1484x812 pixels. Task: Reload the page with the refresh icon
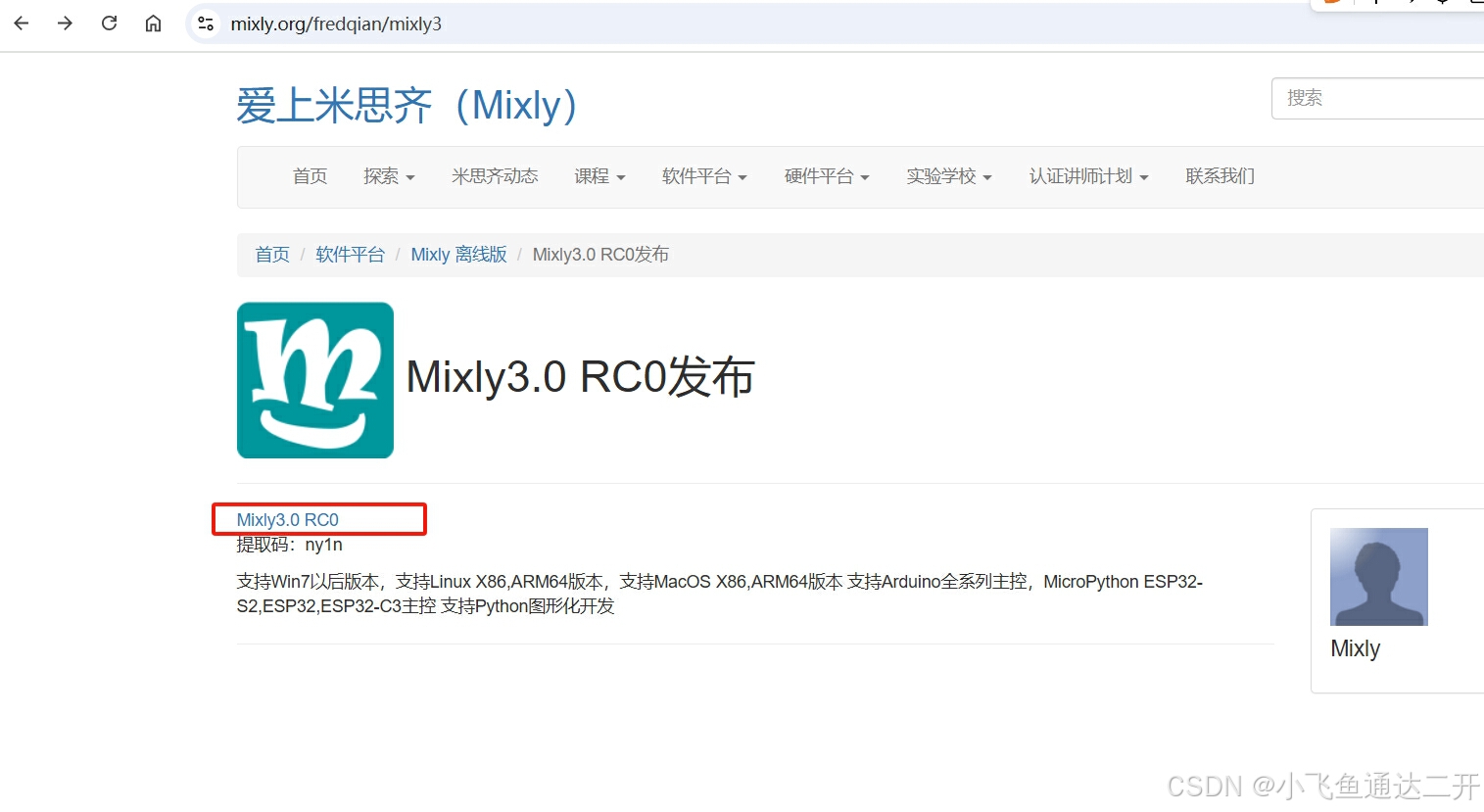(109, 24)
